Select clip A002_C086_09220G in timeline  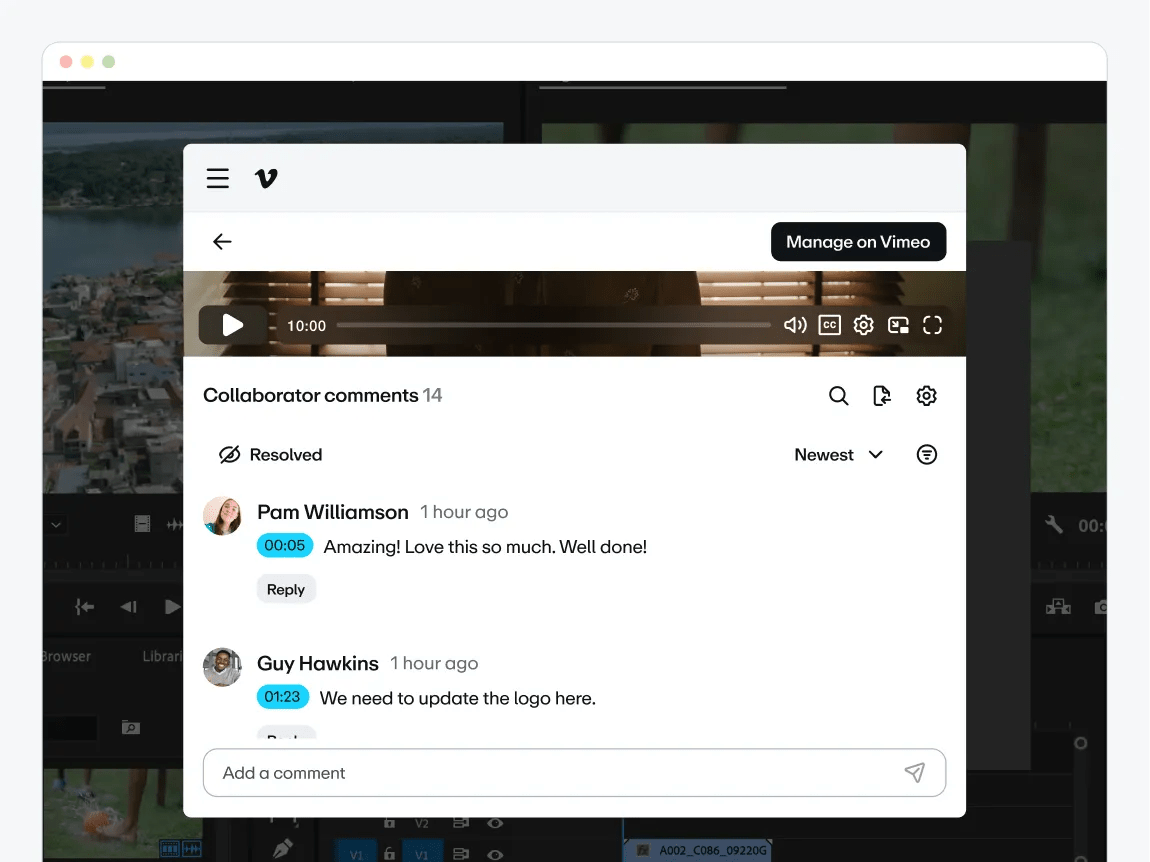coord(697,850)
